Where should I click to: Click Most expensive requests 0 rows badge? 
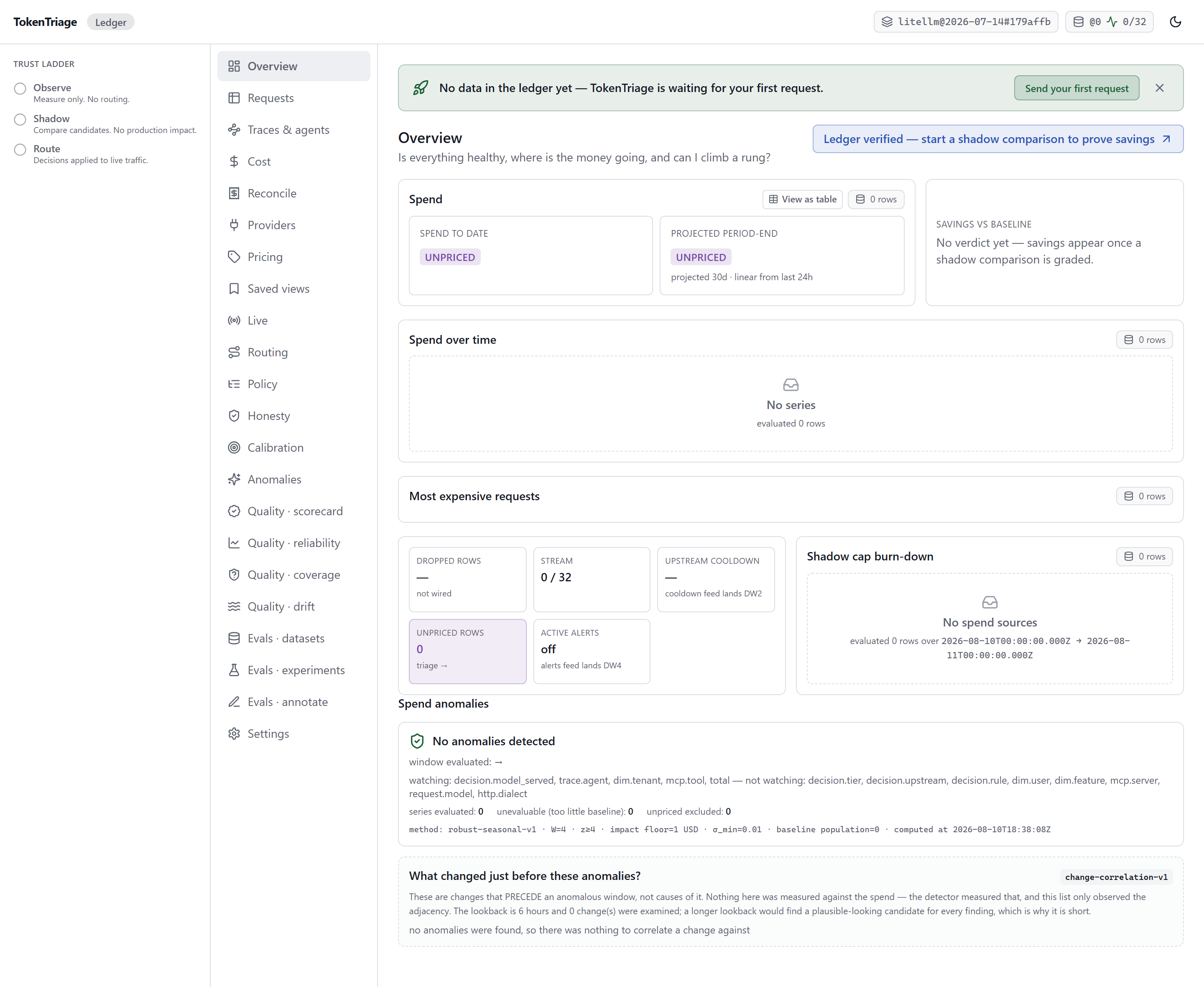[x=1144, y=496]
